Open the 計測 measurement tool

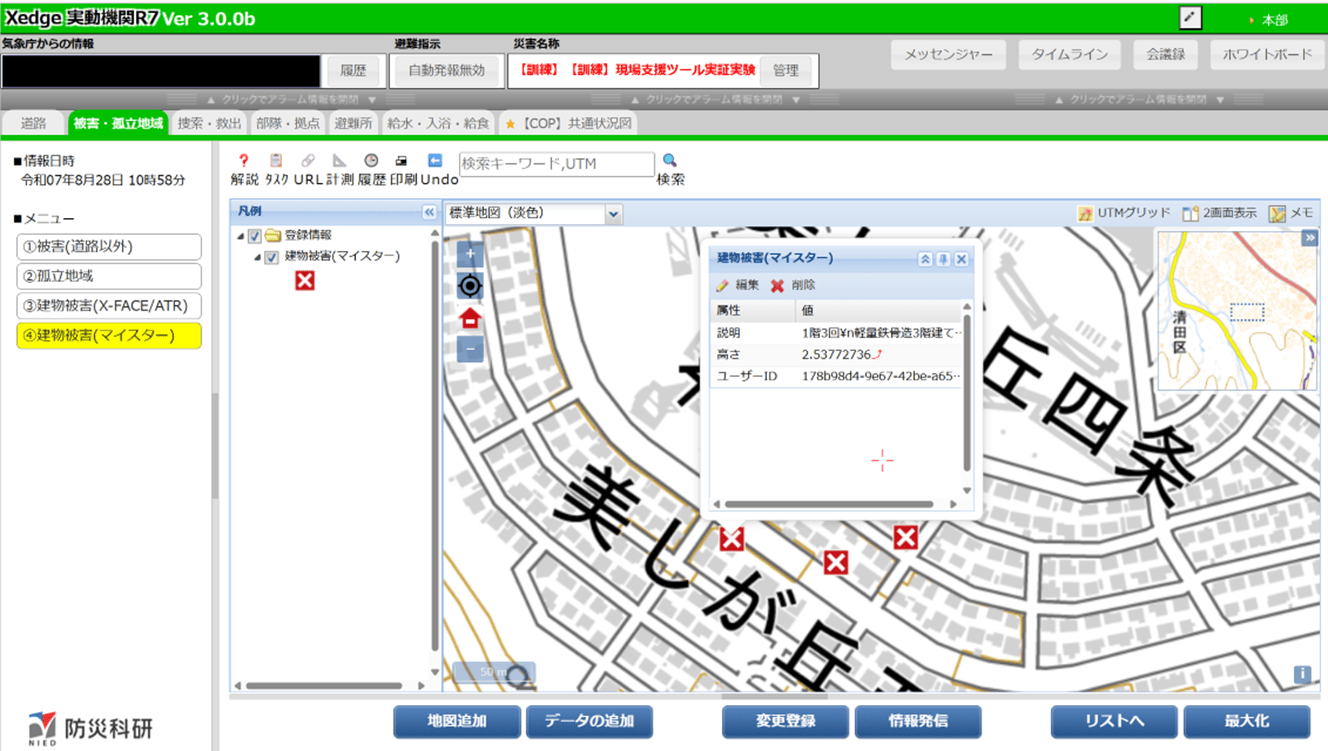pos(339,161)
